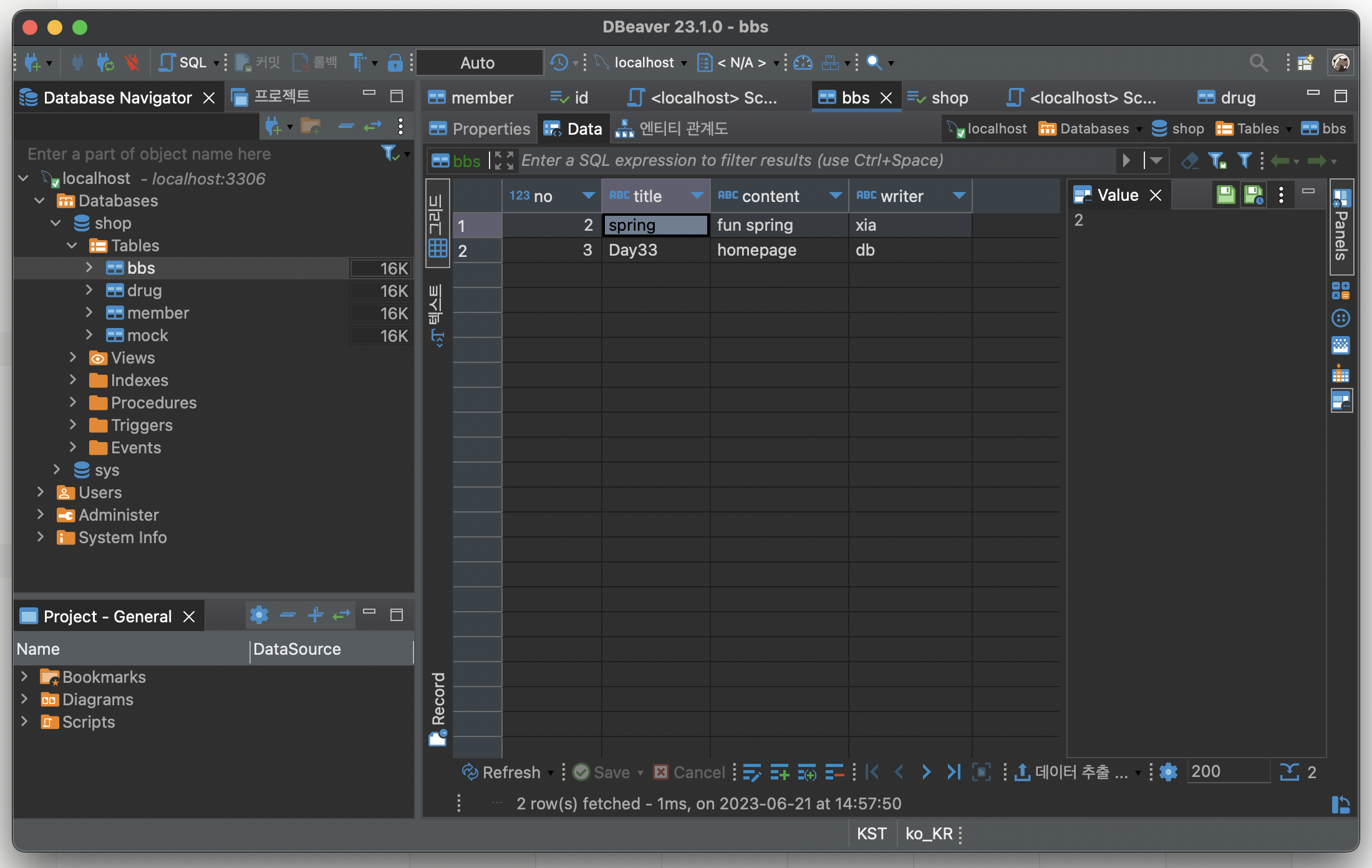Click the remove all filters eraser icon
This screenshot has width=1372, height=868.
tap(1189, 161)
